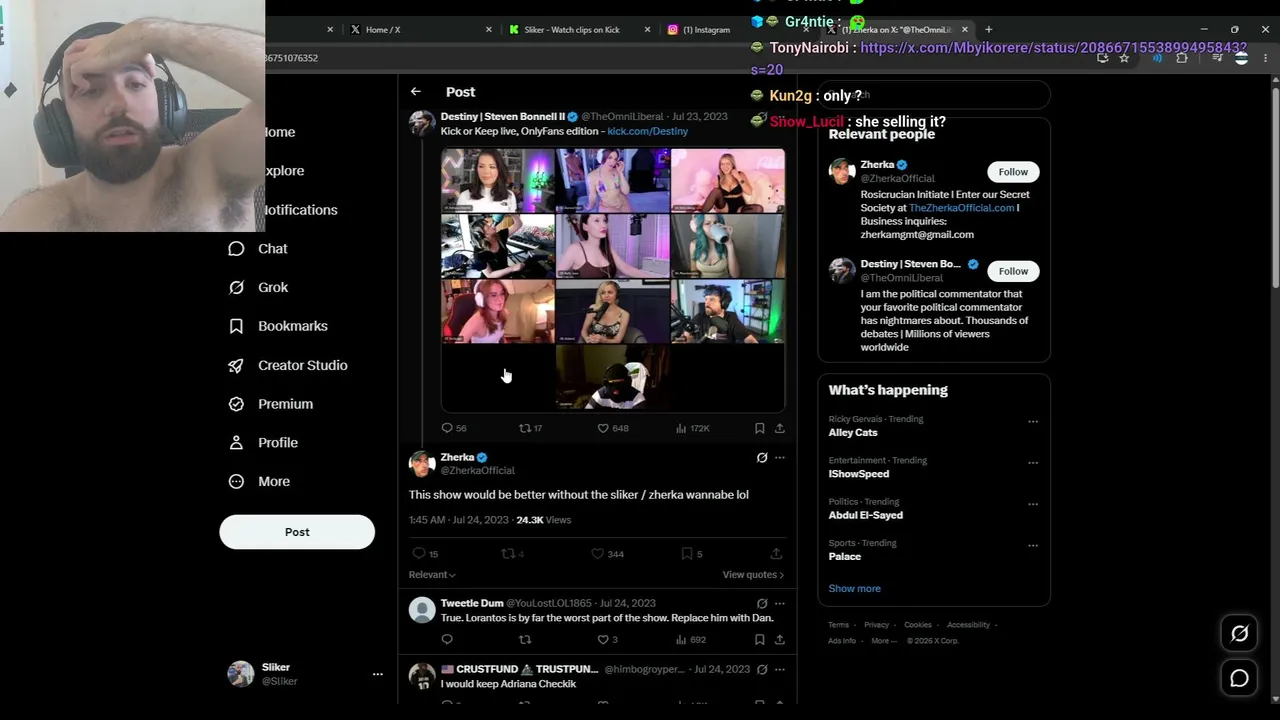Screen dimensions: 1280x720
Task: Open Premium from the sidebar
Action: pos(285,404)
